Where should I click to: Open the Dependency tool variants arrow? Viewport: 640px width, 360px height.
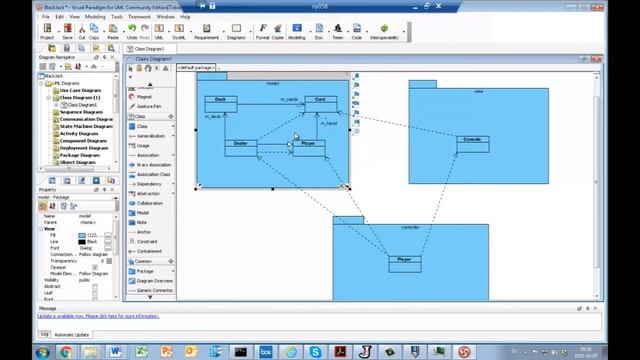pyautogui.click(x=173, y=184)
